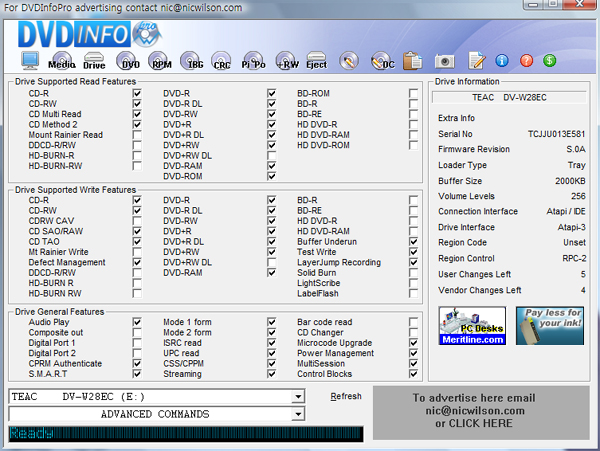Close the DVDInfoPro window

point(580,4)
